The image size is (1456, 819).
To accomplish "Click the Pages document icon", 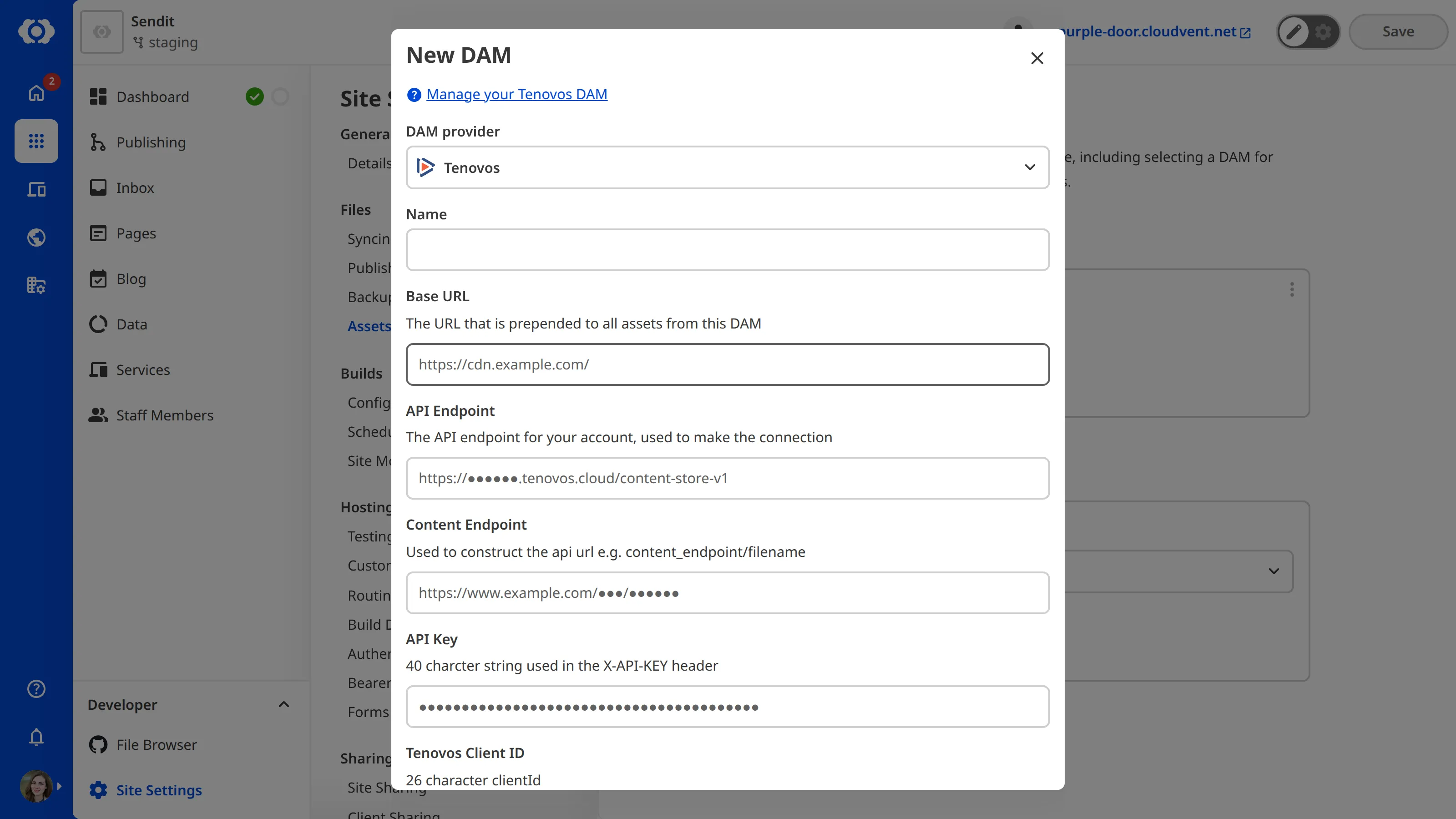I will click(98, 233).
